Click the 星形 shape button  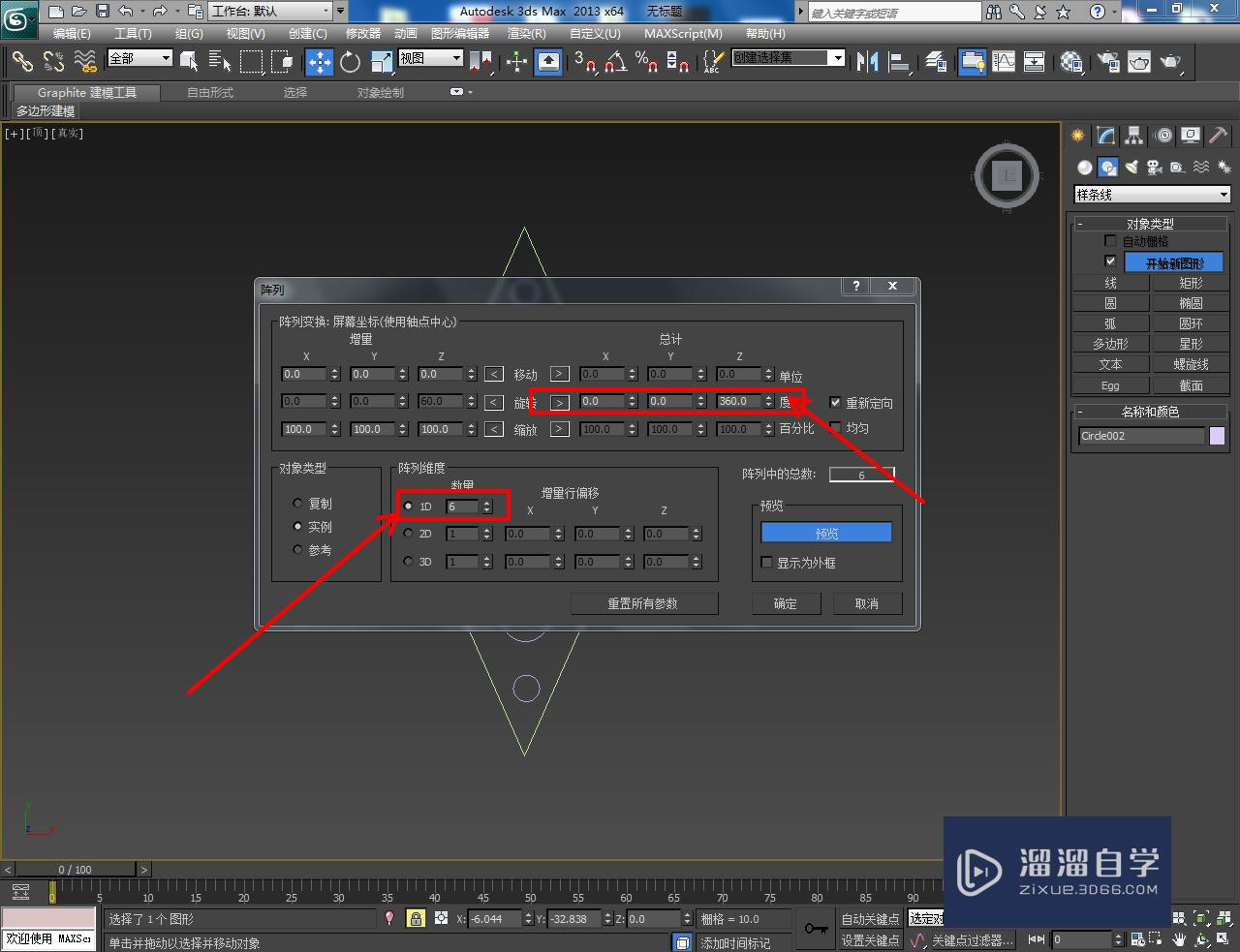coord(1191,344)
